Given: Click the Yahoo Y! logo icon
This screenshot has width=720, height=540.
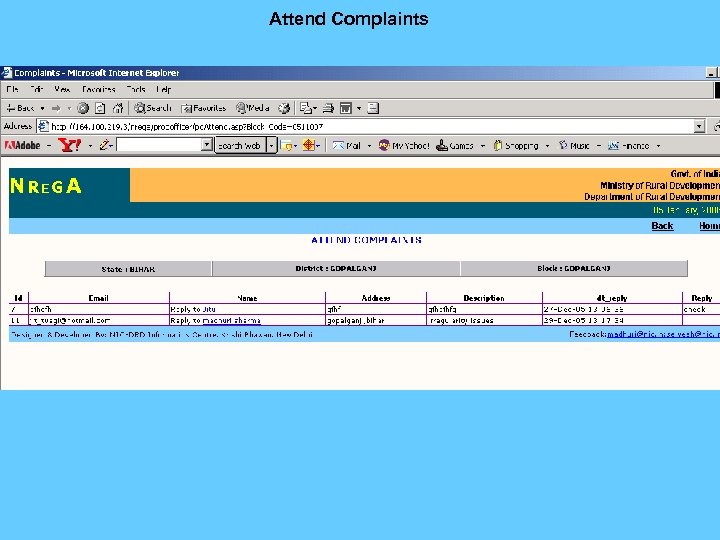Looking at the screenshot, I should click(69, 146).
